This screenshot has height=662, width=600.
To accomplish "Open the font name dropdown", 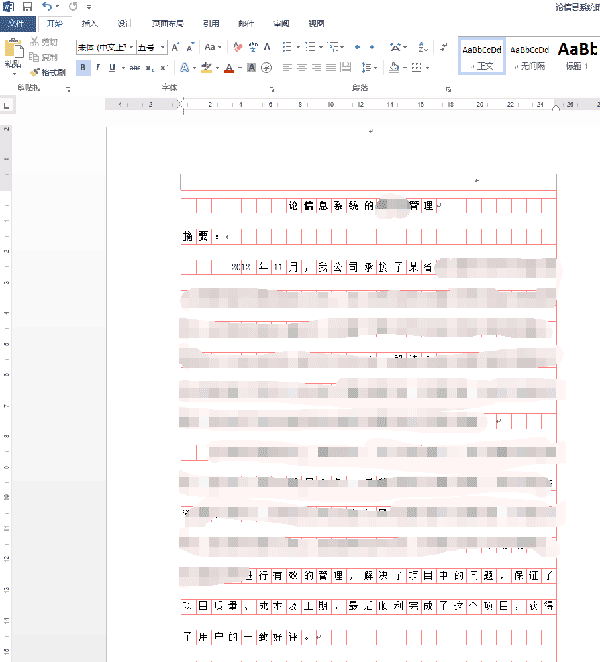I will point(131,48).
